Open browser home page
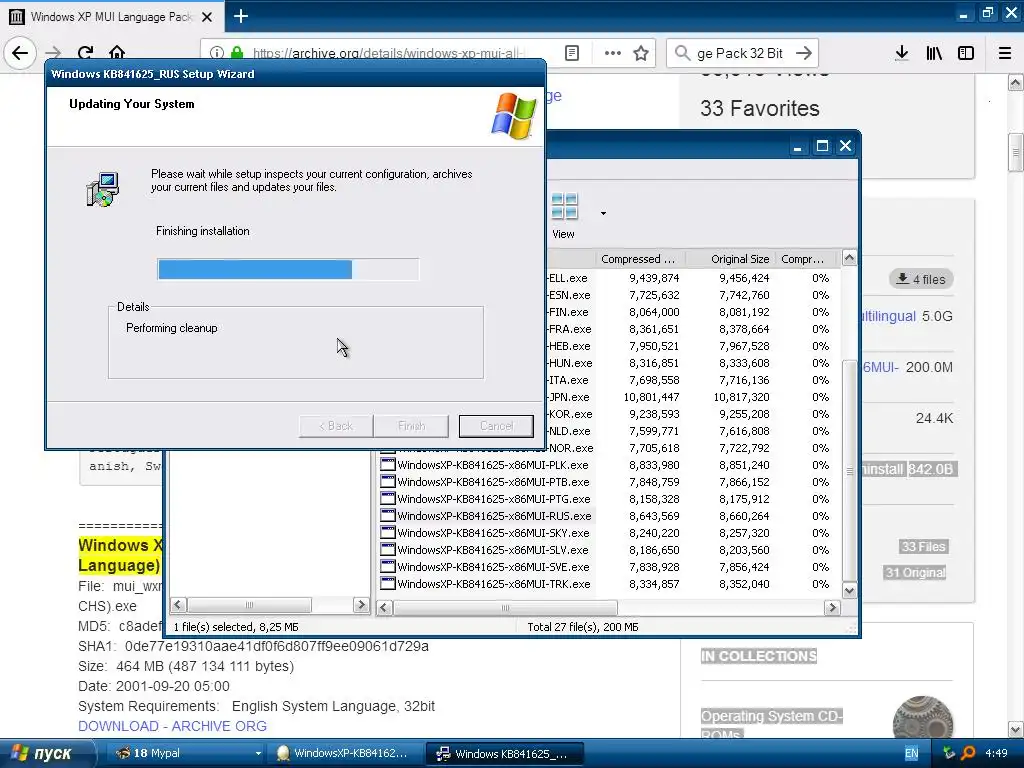 coord(117,53)
